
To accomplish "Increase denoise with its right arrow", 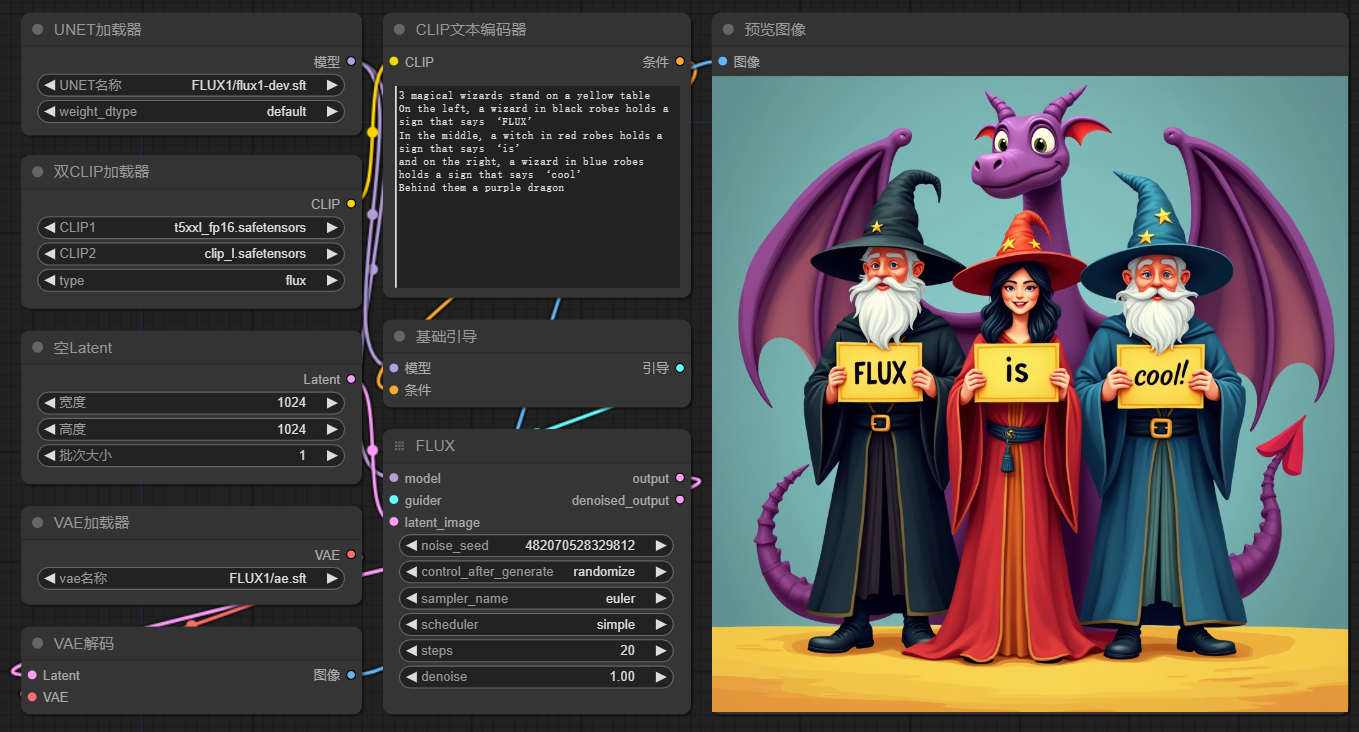I will coord(660,677).
